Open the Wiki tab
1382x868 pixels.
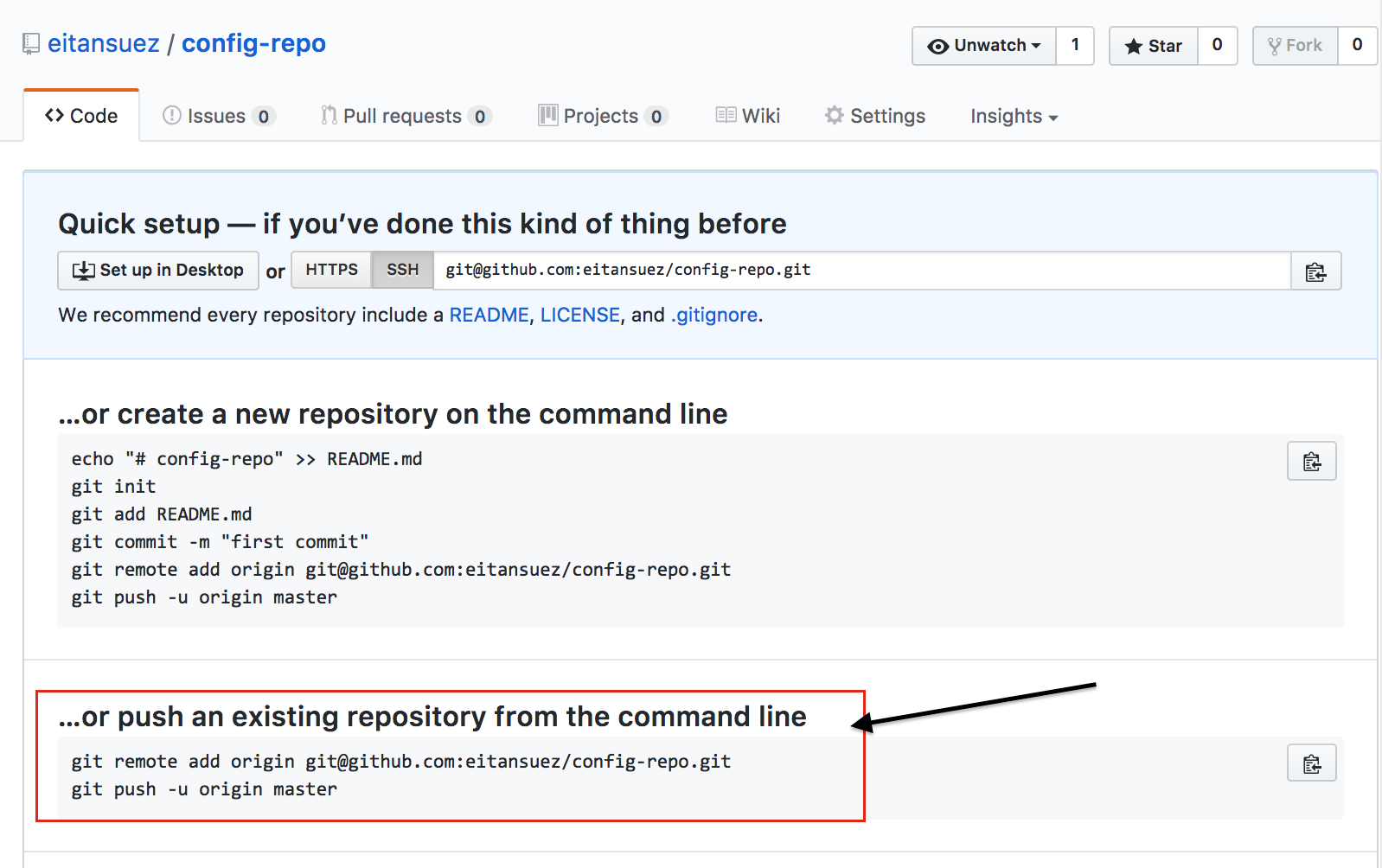[x=748, y=116]
